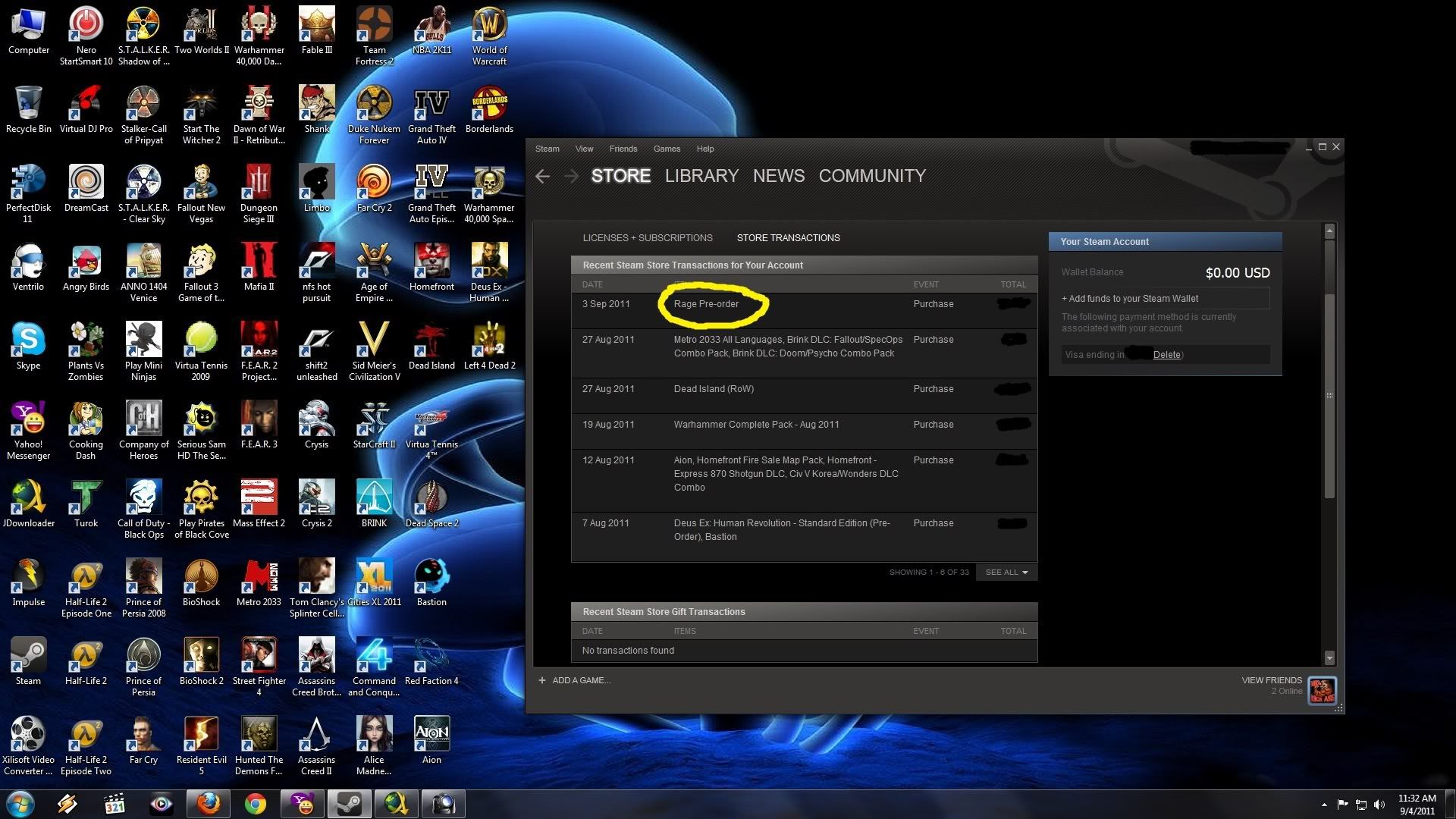Launch the Limbo desktop shortcut

click(316, 188)
